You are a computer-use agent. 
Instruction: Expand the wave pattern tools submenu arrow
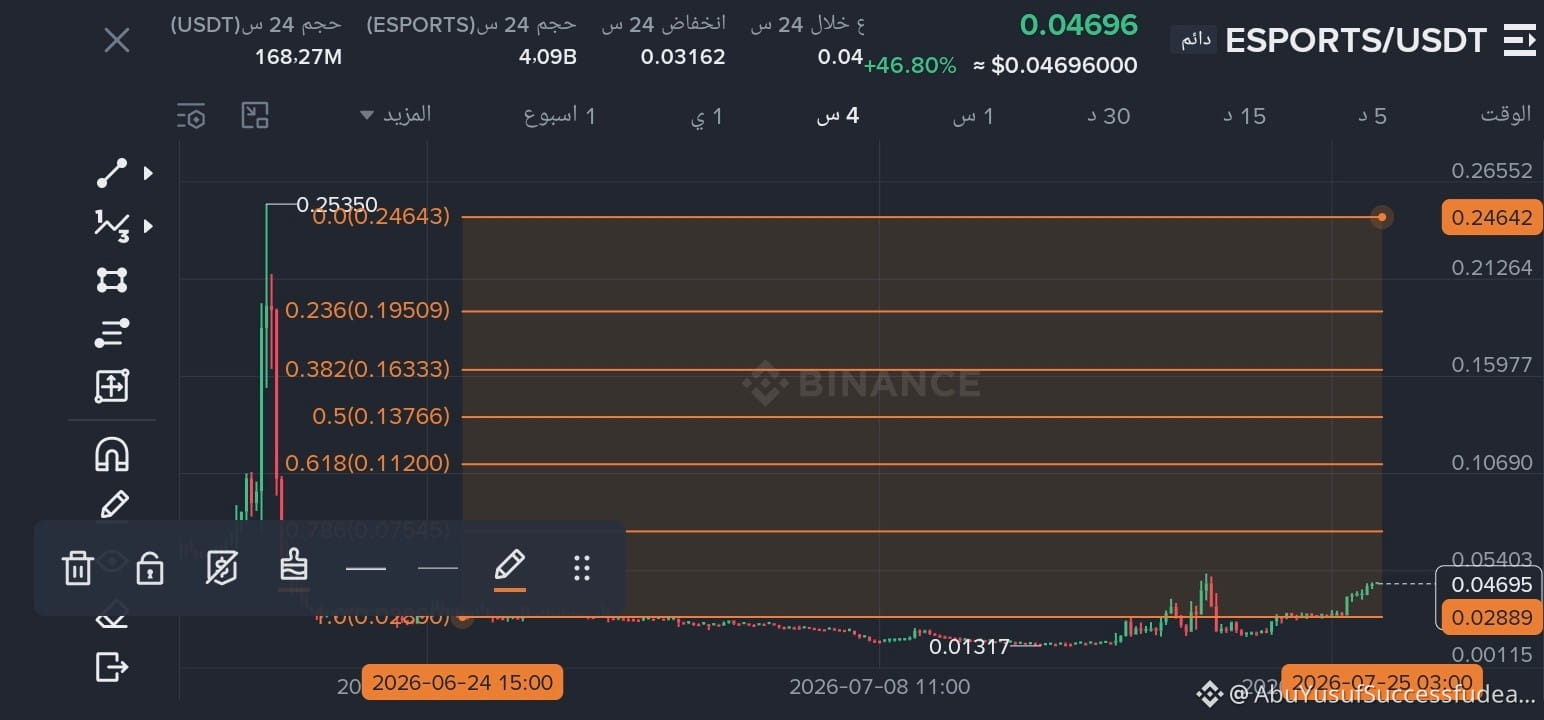point(148,226)
